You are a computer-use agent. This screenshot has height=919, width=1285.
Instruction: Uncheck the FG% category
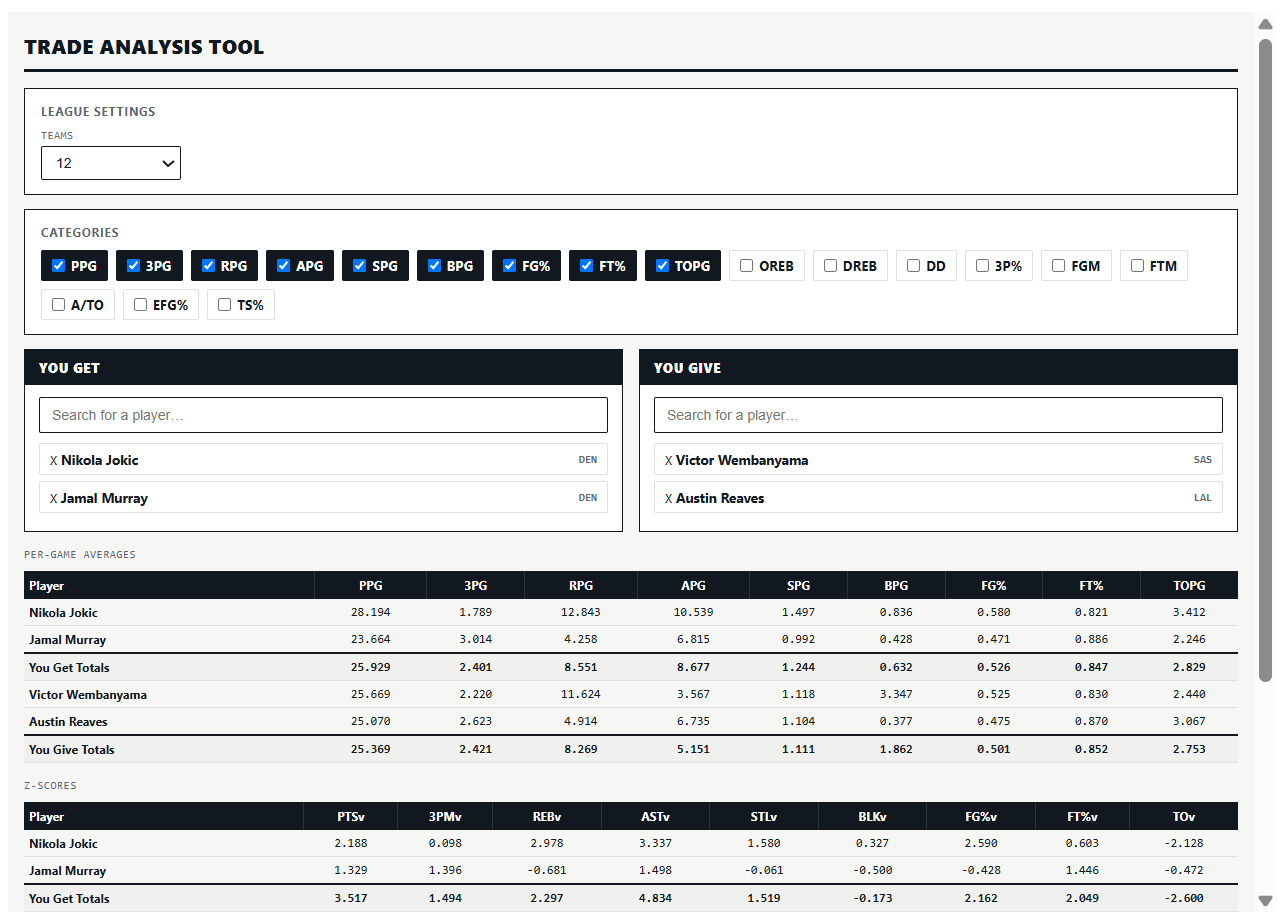[x=509, y=266]
